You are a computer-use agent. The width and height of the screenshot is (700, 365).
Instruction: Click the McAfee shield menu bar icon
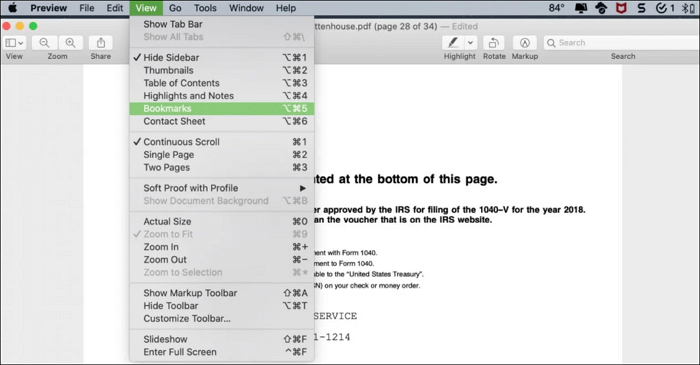(621, 8)
